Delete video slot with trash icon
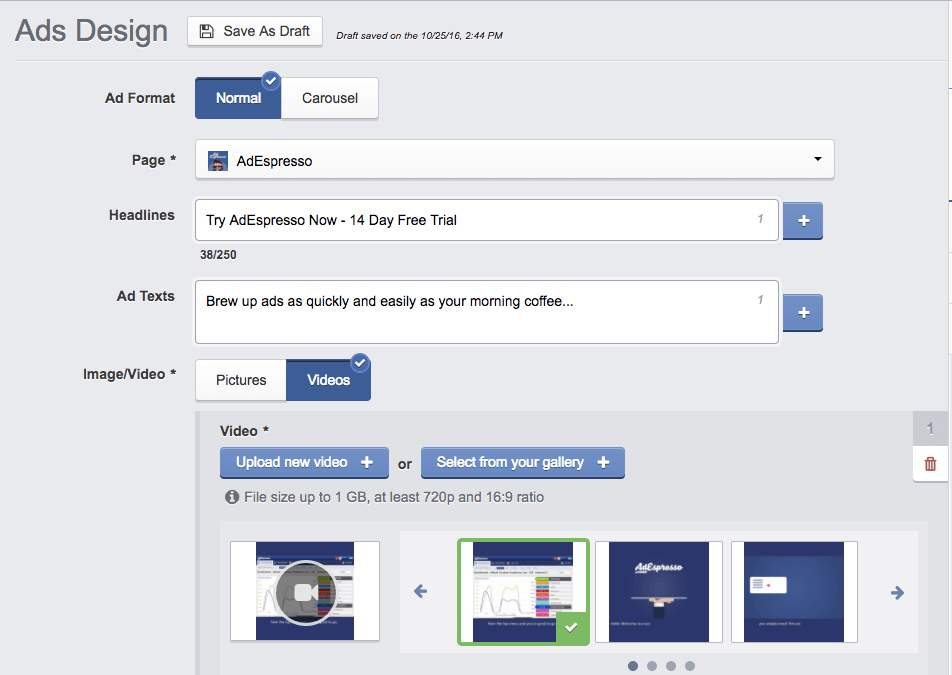Viewport: 952px width, 675px height. click(930, 464)
